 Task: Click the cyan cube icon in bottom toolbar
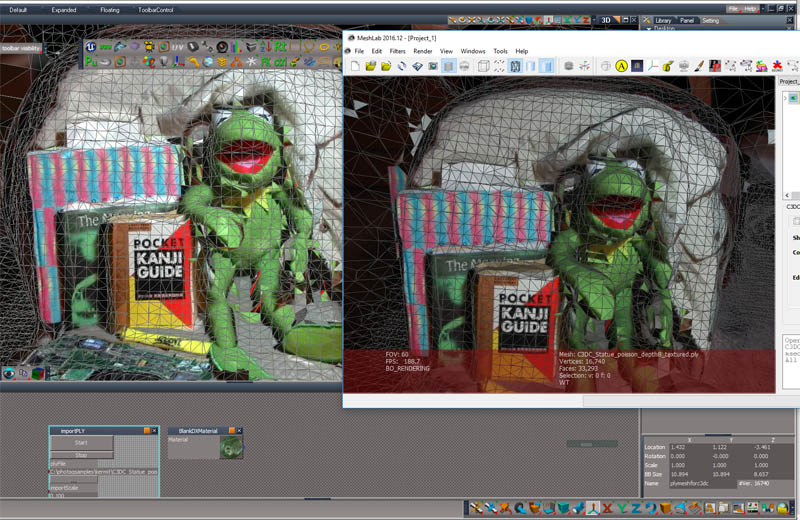point(563,508)
